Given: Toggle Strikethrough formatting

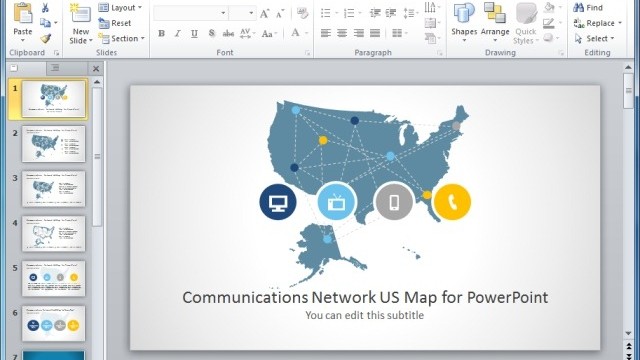Looking at the screenshot, I should [228, 33].
